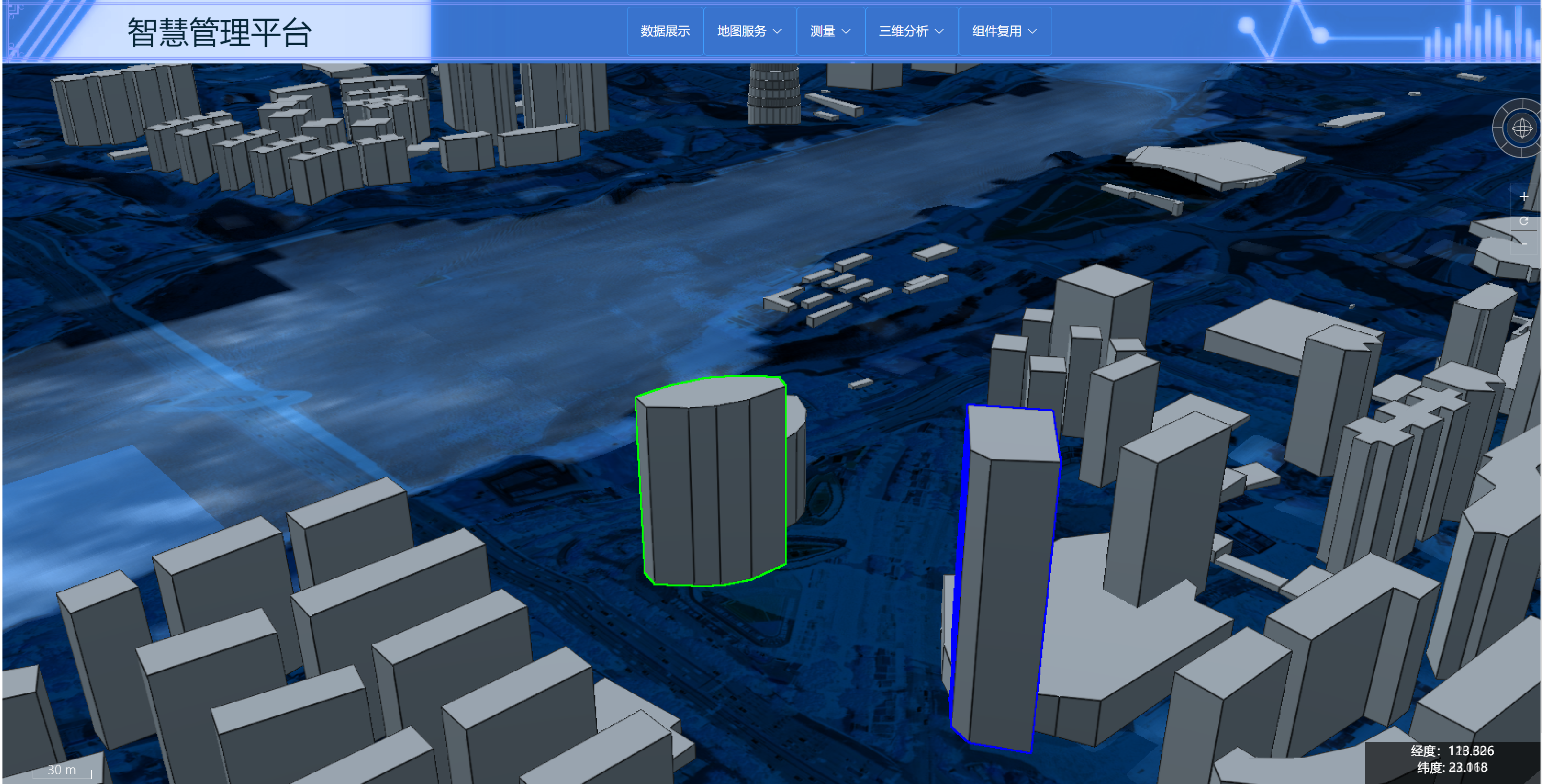Click the top-left corner decoration icon

point(14,11)
